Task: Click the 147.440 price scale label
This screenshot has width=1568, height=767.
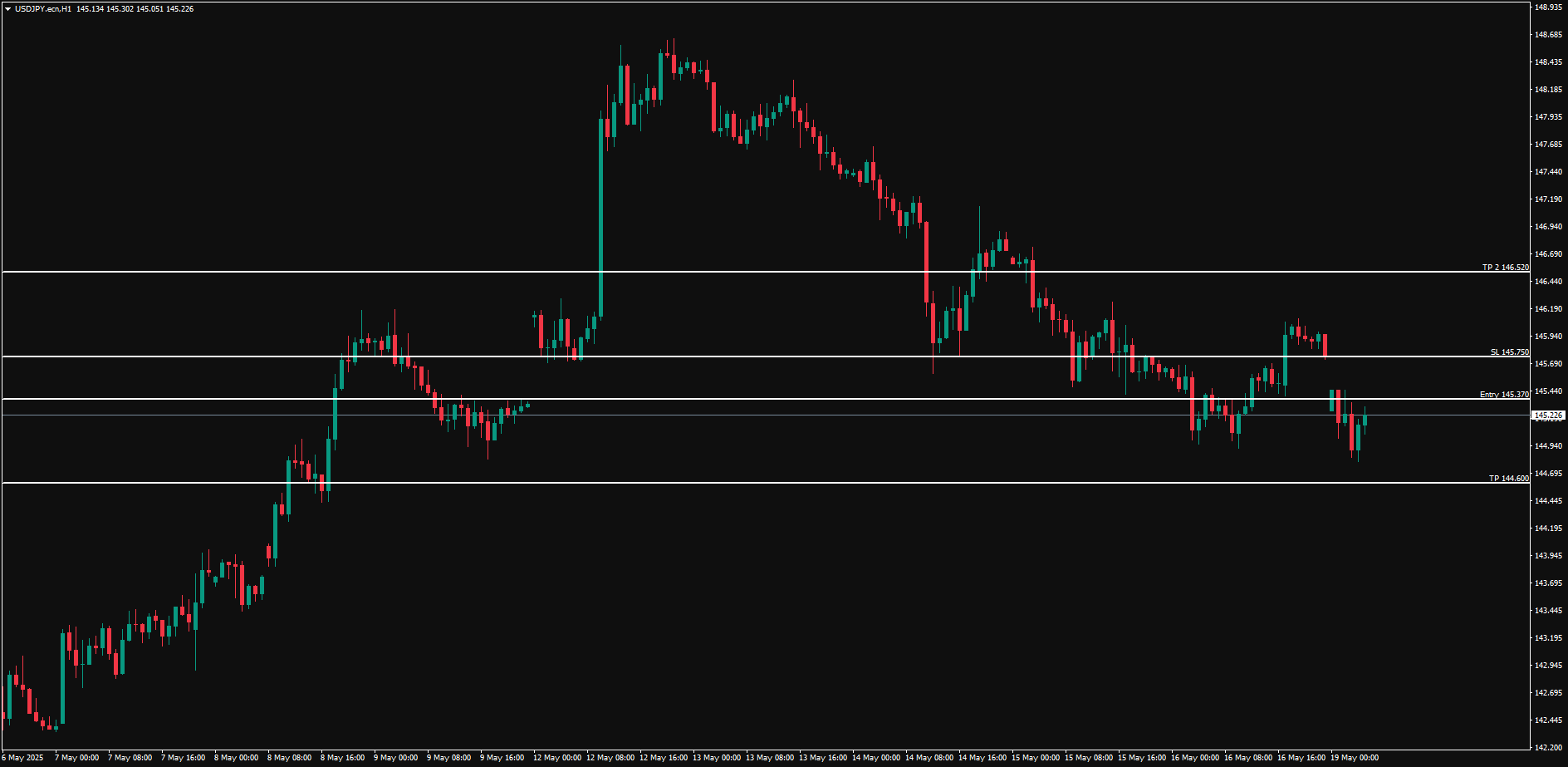Action: pyautogui.click(x=1548, y=172)
